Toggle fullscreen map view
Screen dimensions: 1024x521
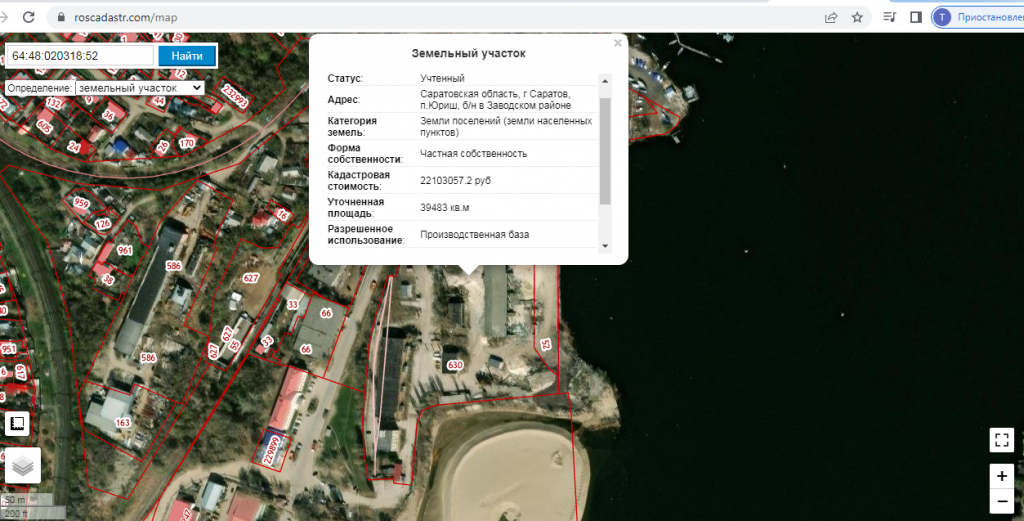click(1002, 439)
